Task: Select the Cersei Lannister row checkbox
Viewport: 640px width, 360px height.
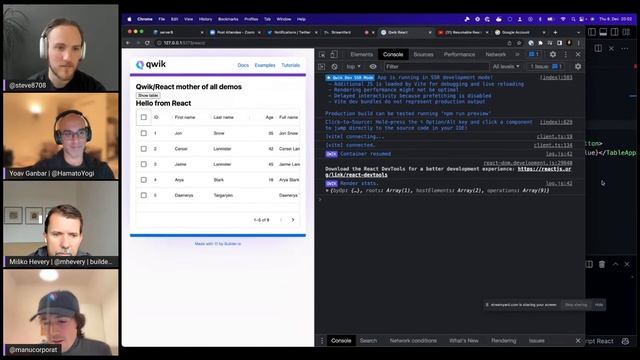Action: [x=144, y=149]
